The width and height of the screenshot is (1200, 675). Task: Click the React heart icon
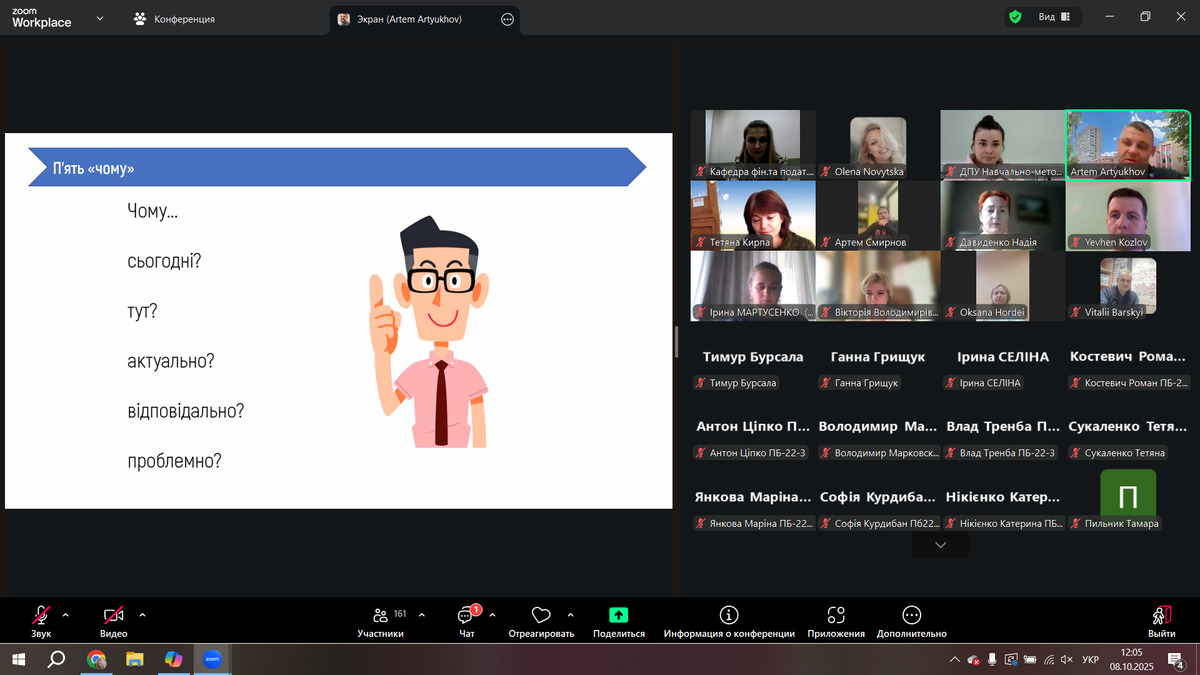(541, 616)
